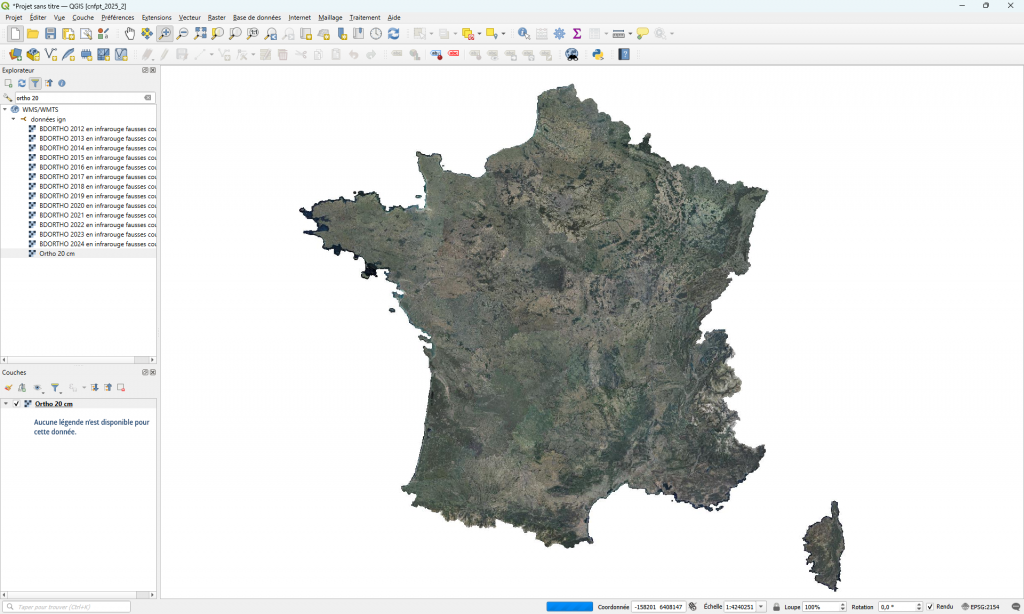Click the EPSG:2154 projection button

(983, 607)
